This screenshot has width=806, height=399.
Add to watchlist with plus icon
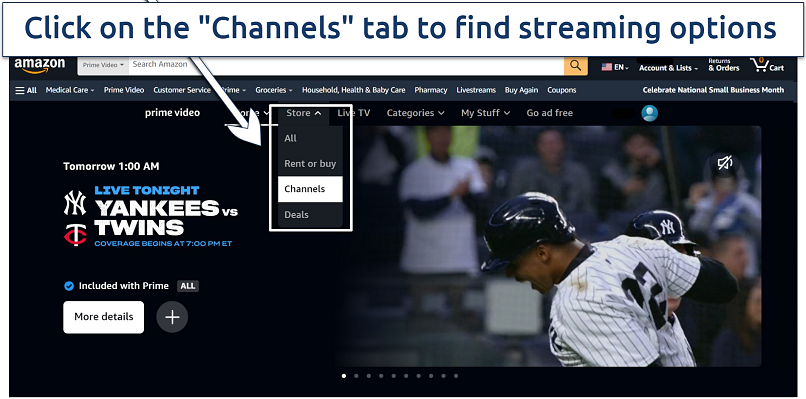(172, 317)
